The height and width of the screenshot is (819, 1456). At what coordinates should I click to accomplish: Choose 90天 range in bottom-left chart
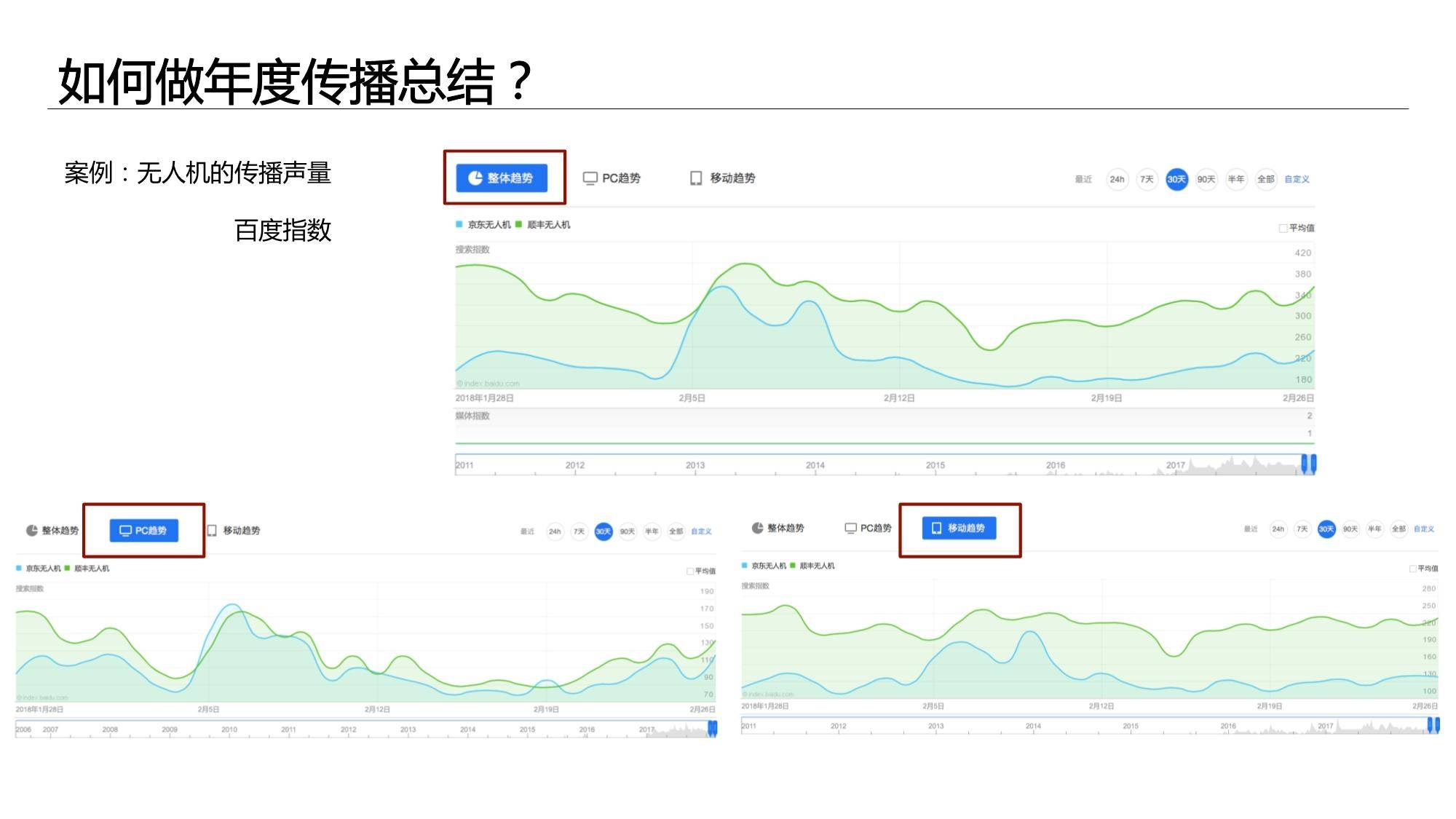pos(628,531)
